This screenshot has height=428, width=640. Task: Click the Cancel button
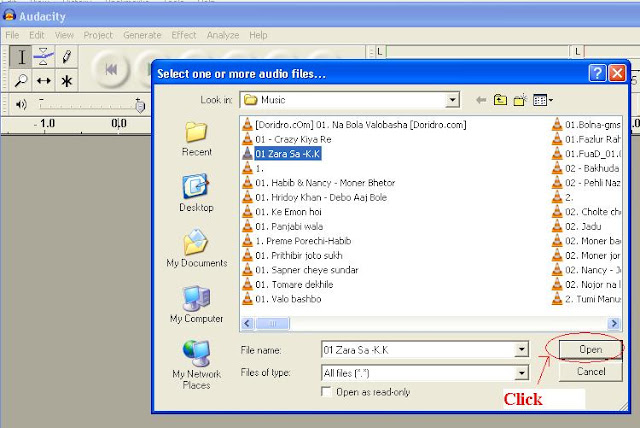590,371
